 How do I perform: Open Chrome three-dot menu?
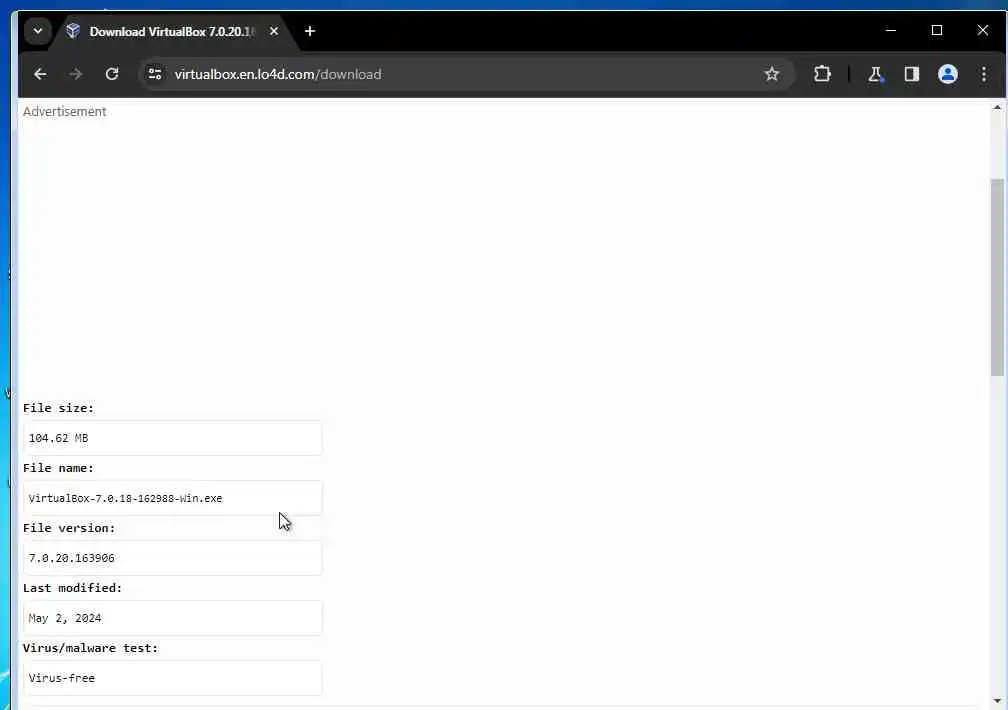tap(984, 75)
